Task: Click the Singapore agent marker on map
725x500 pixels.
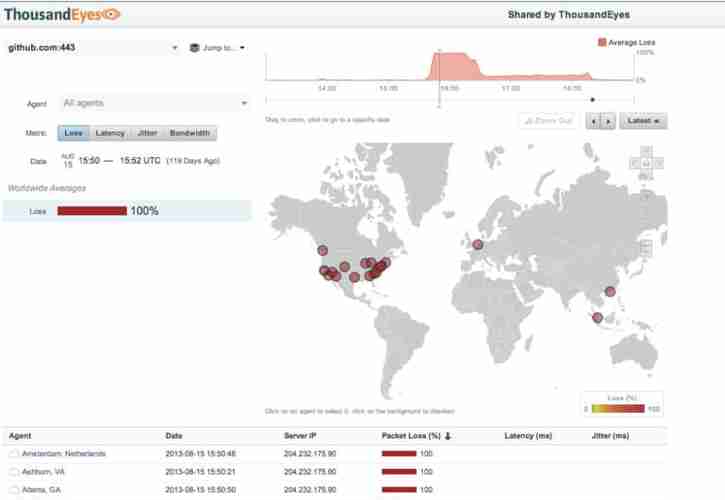Action: [x=597, y=317]
